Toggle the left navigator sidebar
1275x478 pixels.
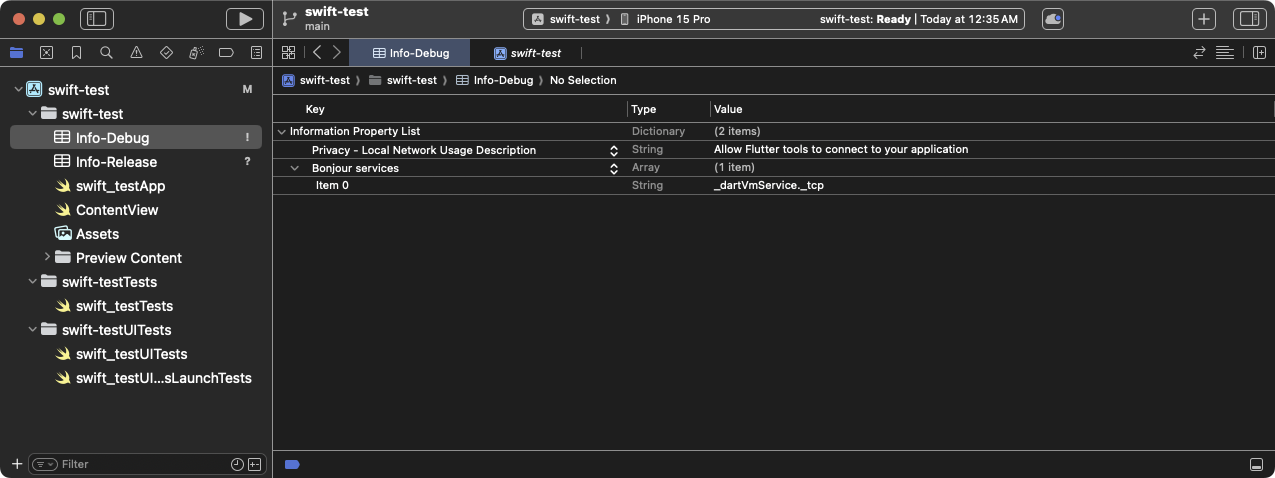[97, 19]
